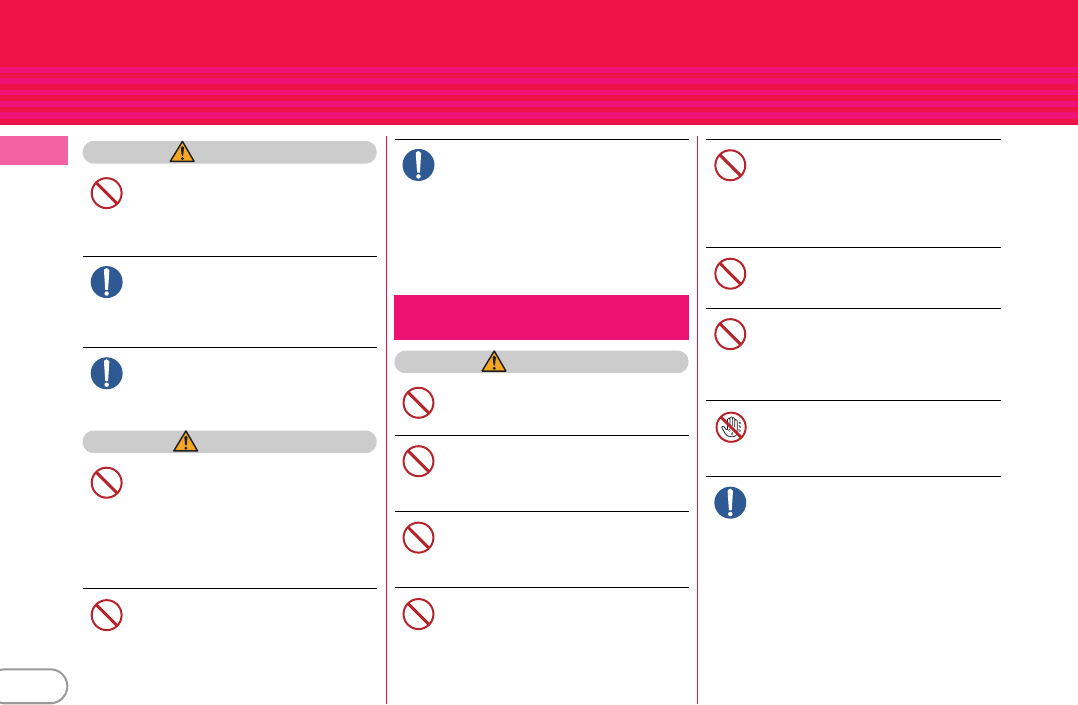
Task: Click the prohibition icon below the second left gray bar
Action: tap(107, 483)
